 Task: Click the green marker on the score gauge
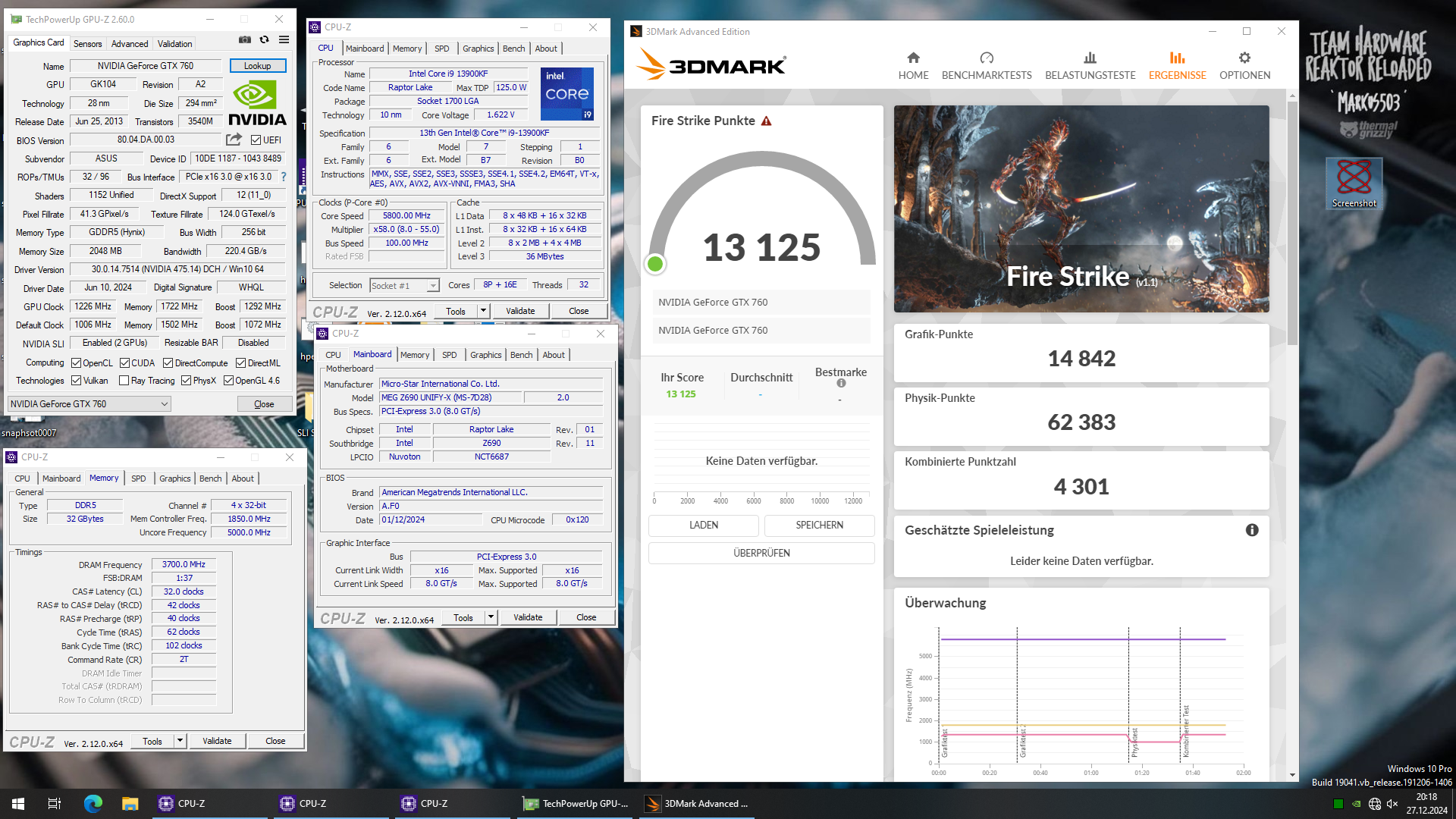pyautogui.click(x=655, y=264)
